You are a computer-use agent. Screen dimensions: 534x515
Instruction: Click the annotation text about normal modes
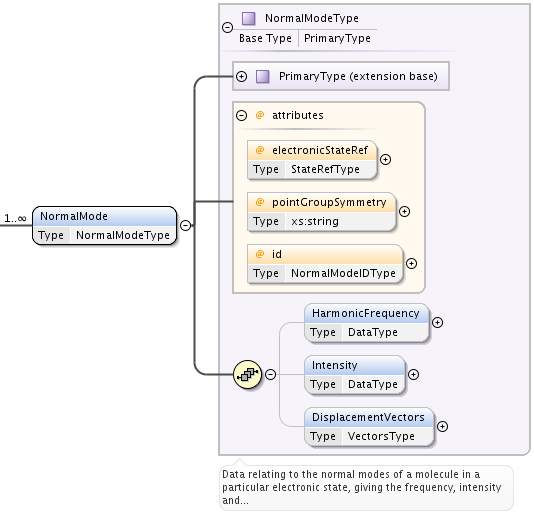361,487
